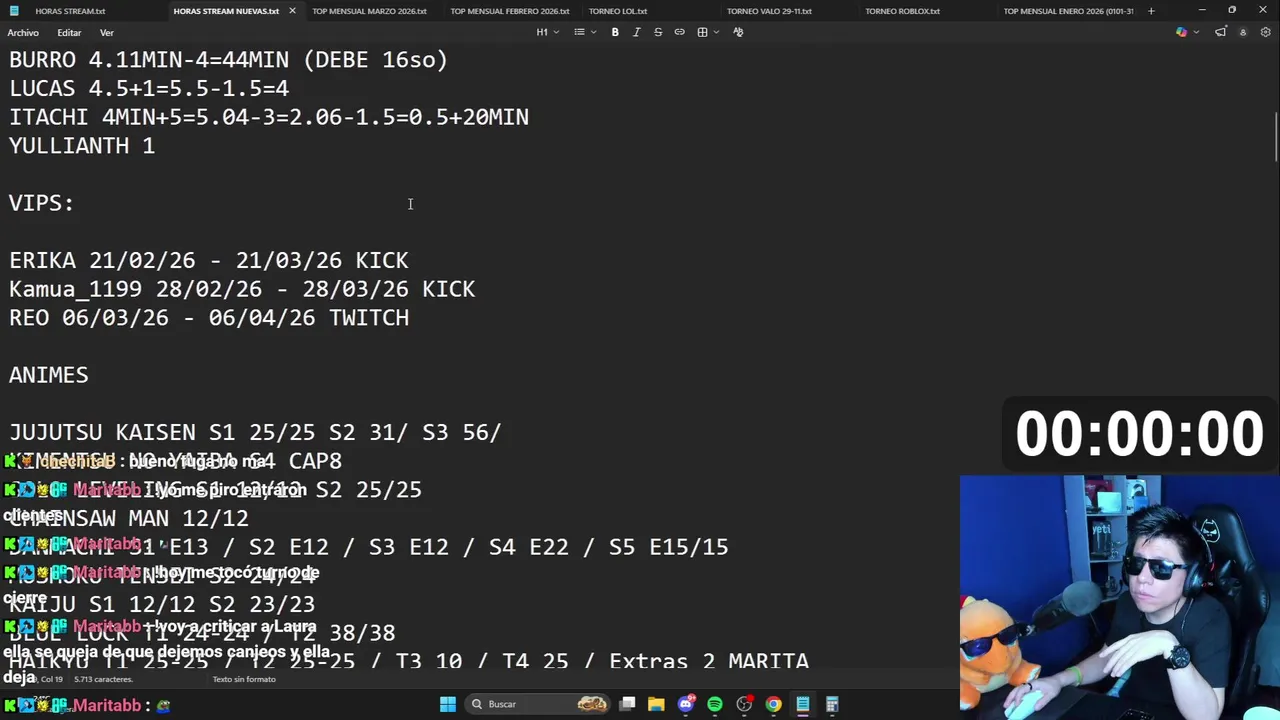Screen dimensions: 1280x720
Task: Click the '5.713 caracteres' status bar count
Action: (103, 679)
